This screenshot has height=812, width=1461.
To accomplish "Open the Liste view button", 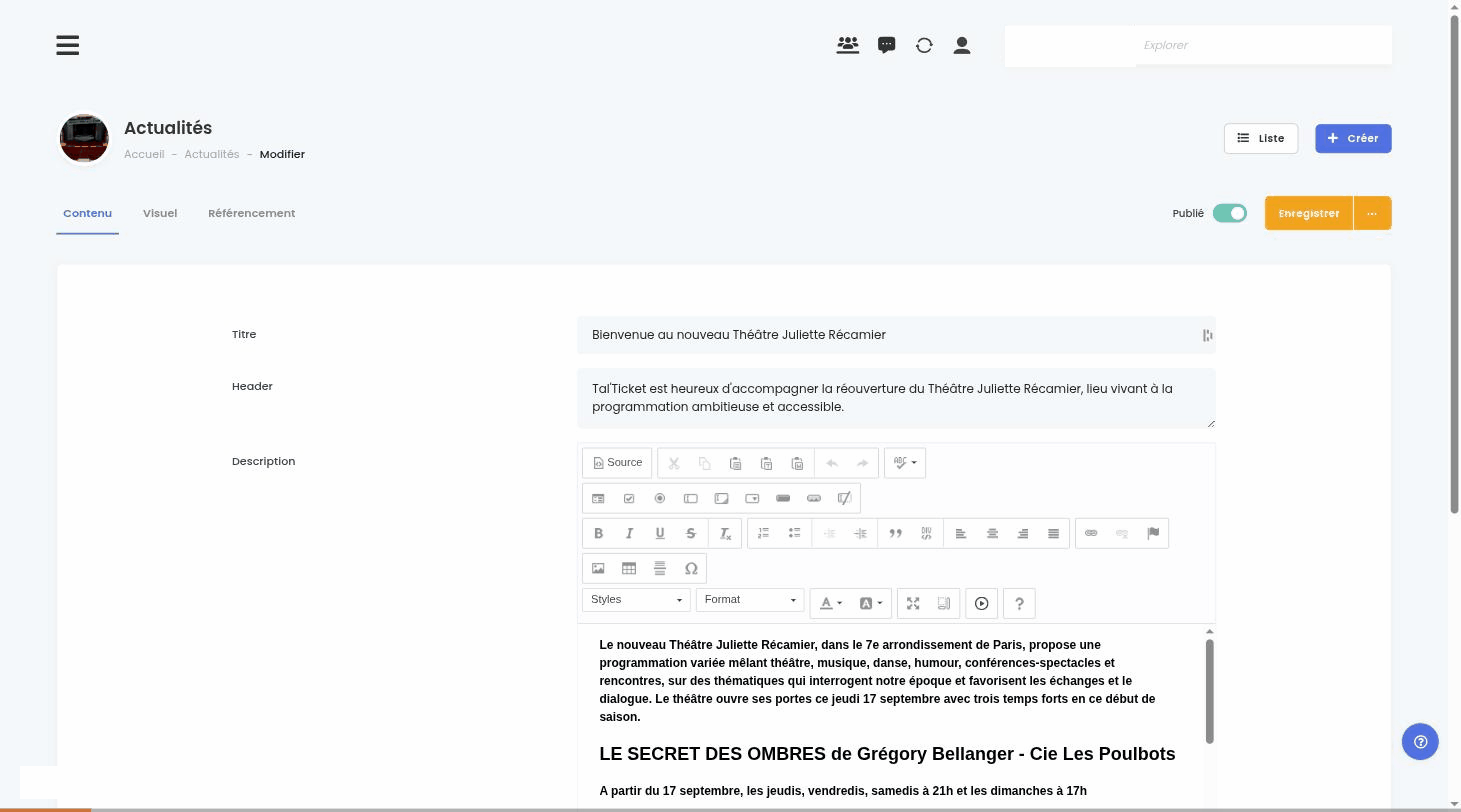I will 1261,138.
